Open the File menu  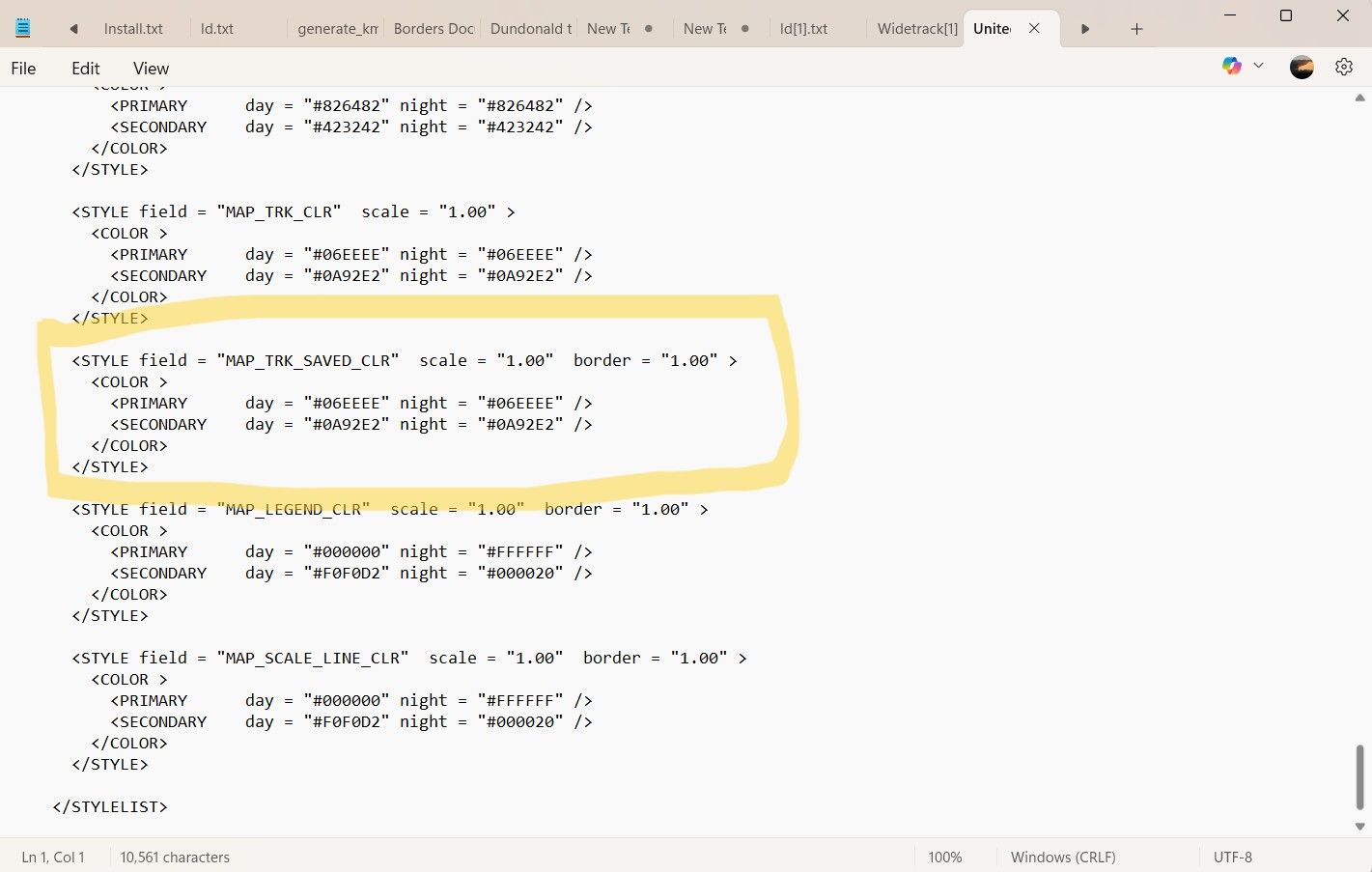point(23,69)
